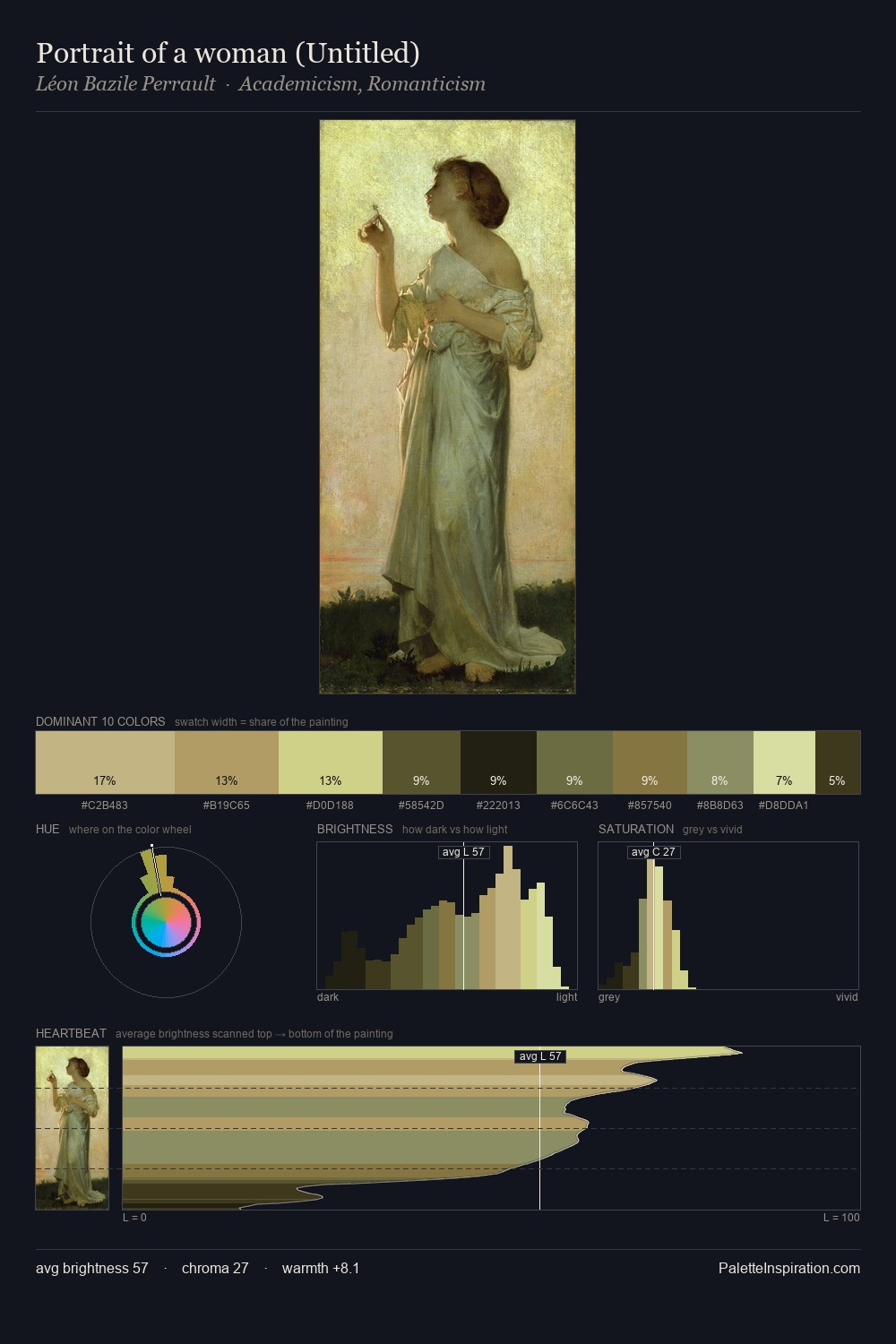
Task: Click the small painting thumbnail beside Heartbeat chart
Action: pyautogui.click(x=72, y=1128)
